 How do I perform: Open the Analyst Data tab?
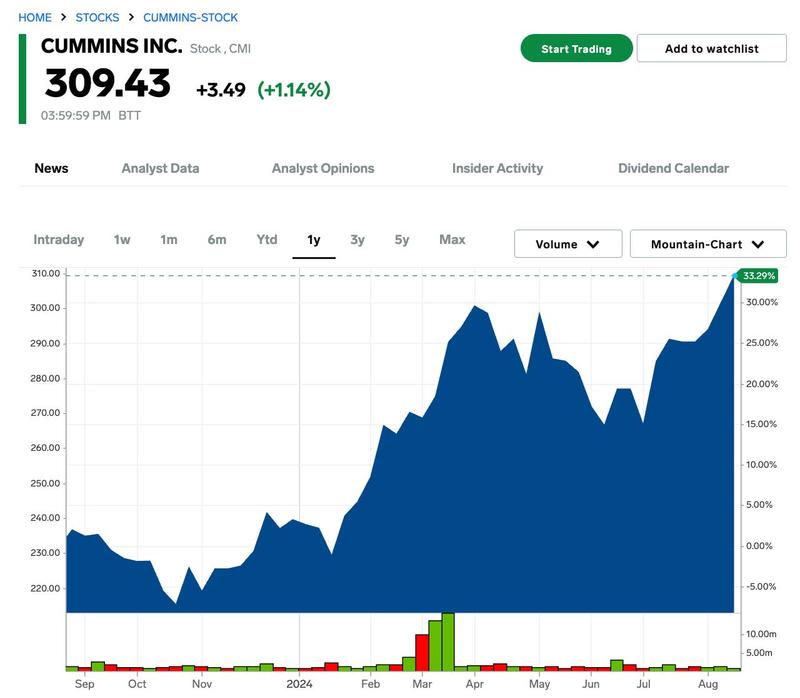point(160,168)
